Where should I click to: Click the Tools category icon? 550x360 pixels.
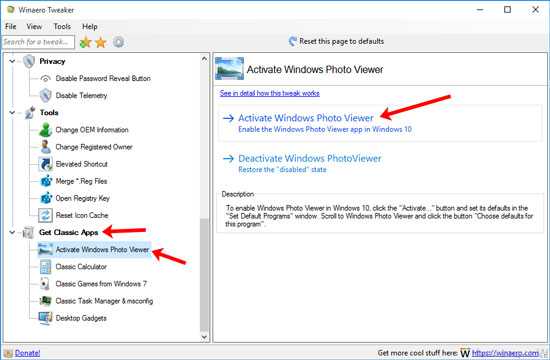tap(30, 113)
